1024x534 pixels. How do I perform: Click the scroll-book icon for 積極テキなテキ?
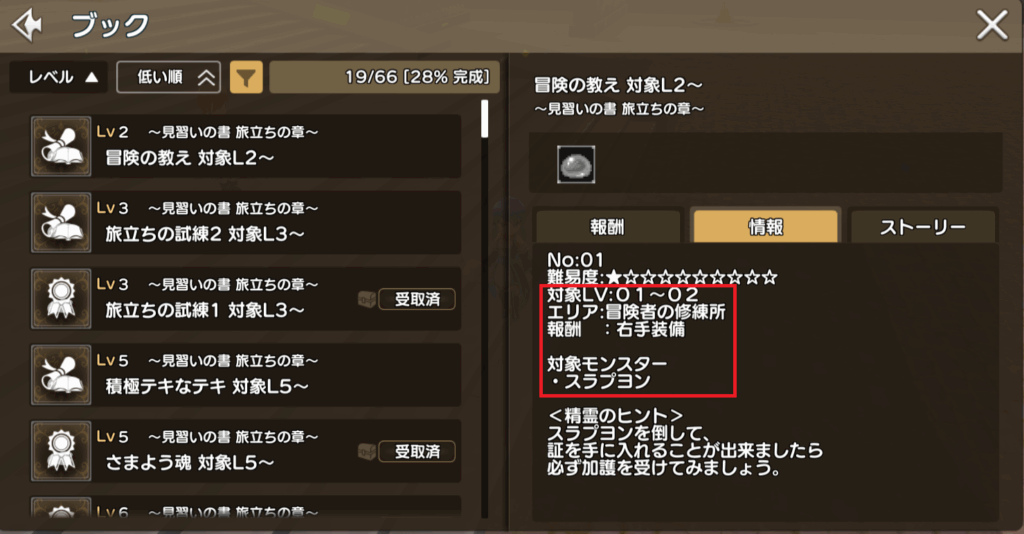(x=61, y=375)
